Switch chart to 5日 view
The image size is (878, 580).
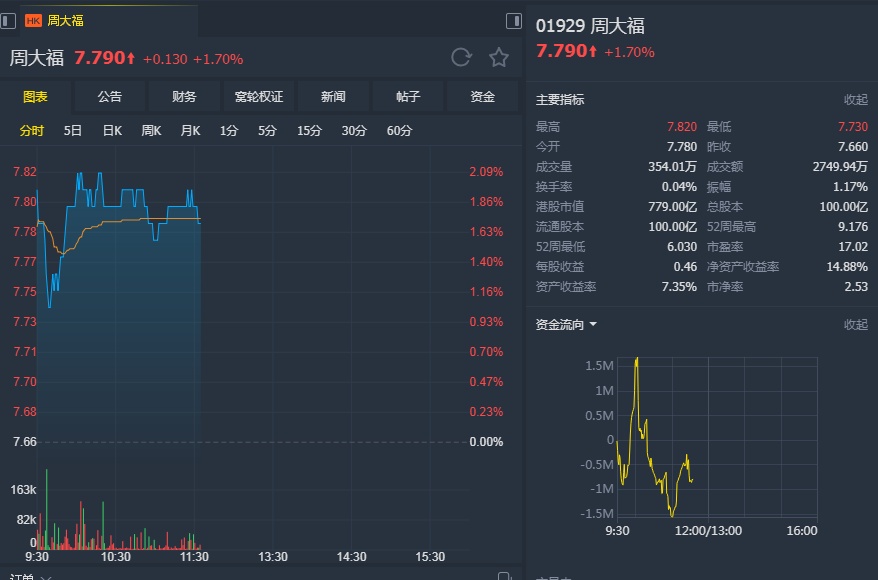[x=73, y=130]
